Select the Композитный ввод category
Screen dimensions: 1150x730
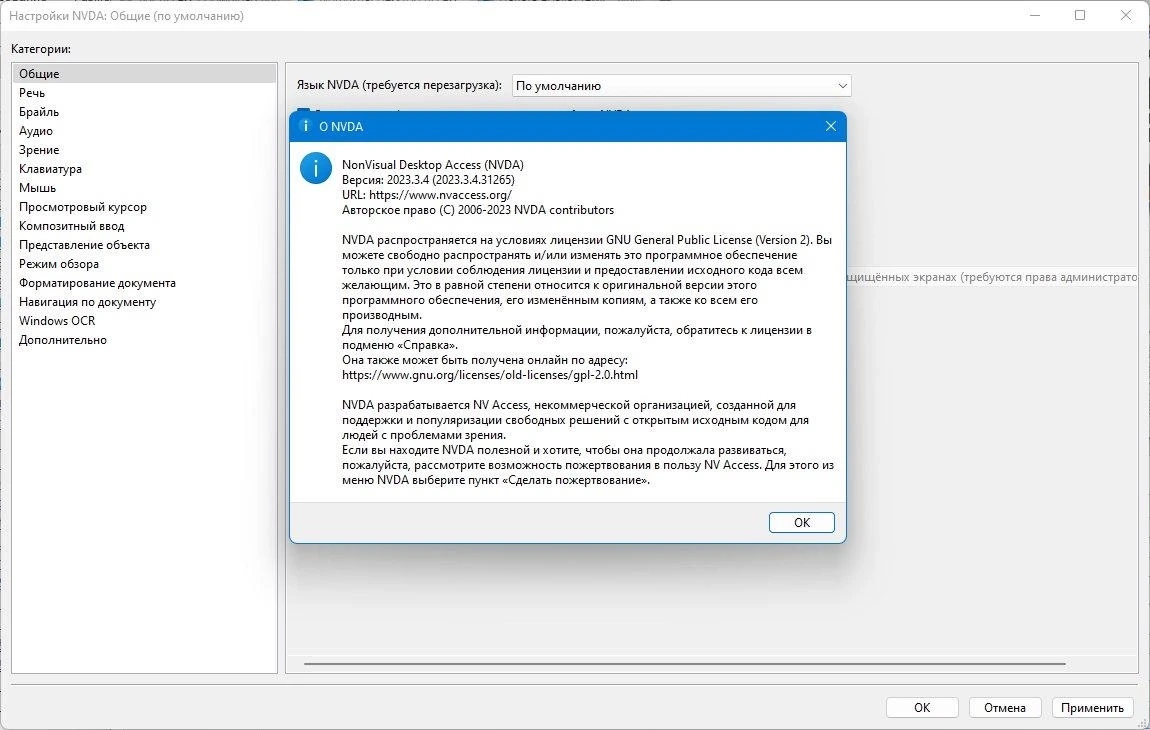coord(144,226)
